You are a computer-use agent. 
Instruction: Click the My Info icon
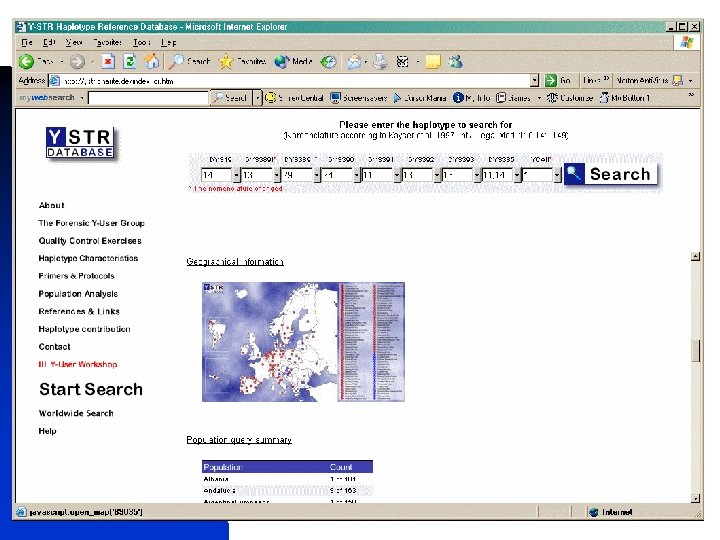(x=458, y=97)
